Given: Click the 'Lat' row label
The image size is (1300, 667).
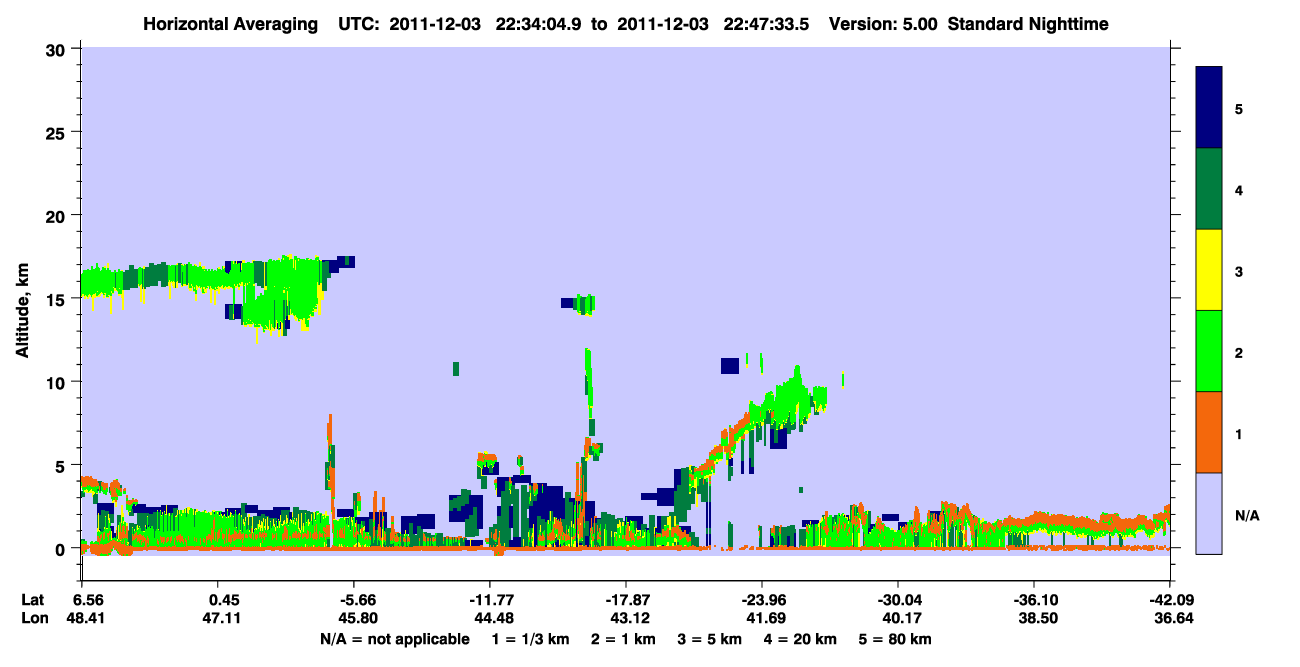Looking at the screenshot, I should [x=33, y=600].
